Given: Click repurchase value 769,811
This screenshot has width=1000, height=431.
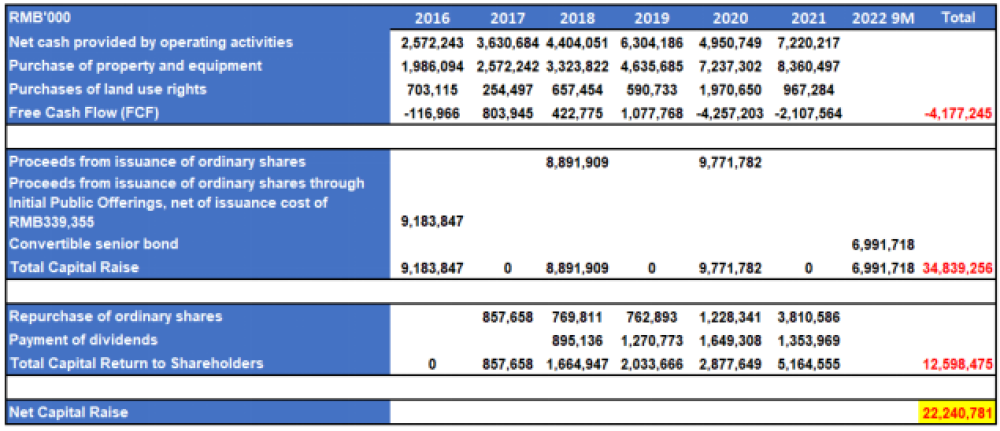Looking at the screenshot, I should 577,316.
